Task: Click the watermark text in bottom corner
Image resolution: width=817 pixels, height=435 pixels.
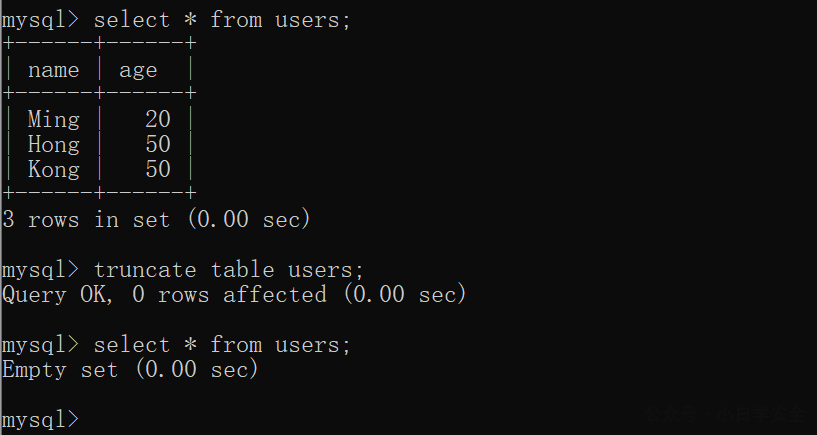Action: [725, 415]
